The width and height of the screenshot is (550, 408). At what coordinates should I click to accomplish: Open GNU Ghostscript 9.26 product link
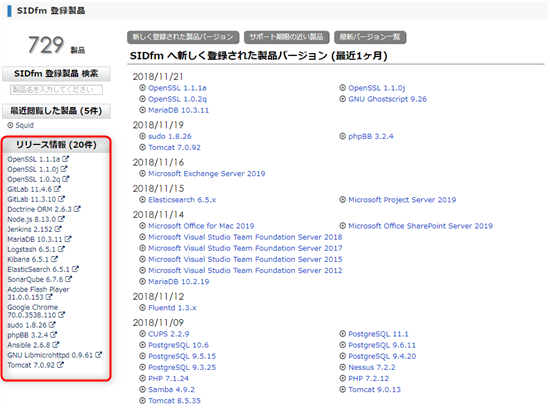coord(388,99)
